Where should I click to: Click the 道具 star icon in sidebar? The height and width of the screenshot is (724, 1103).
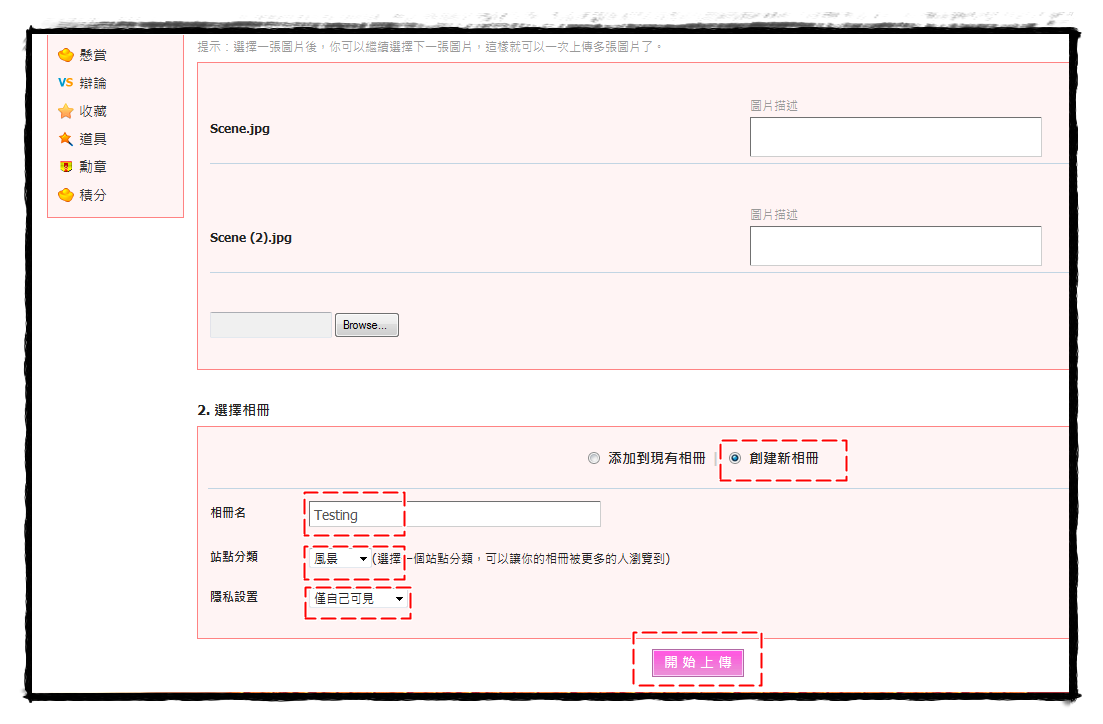click(66, 139)
